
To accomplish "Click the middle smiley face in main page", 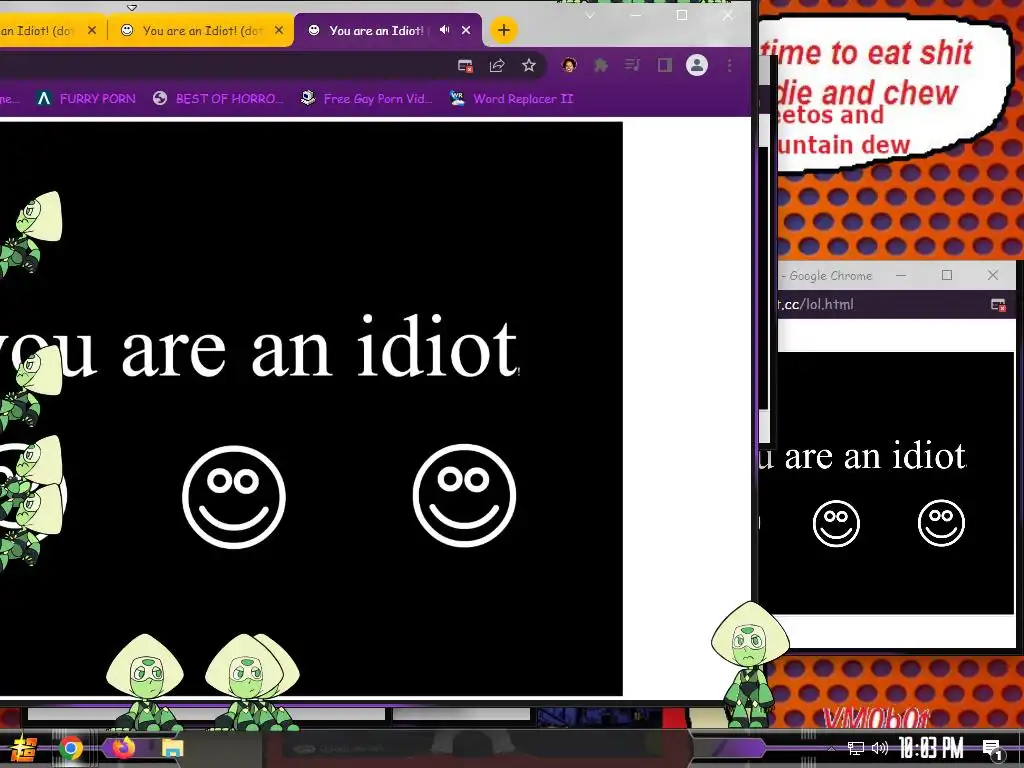I will [234, 496].
